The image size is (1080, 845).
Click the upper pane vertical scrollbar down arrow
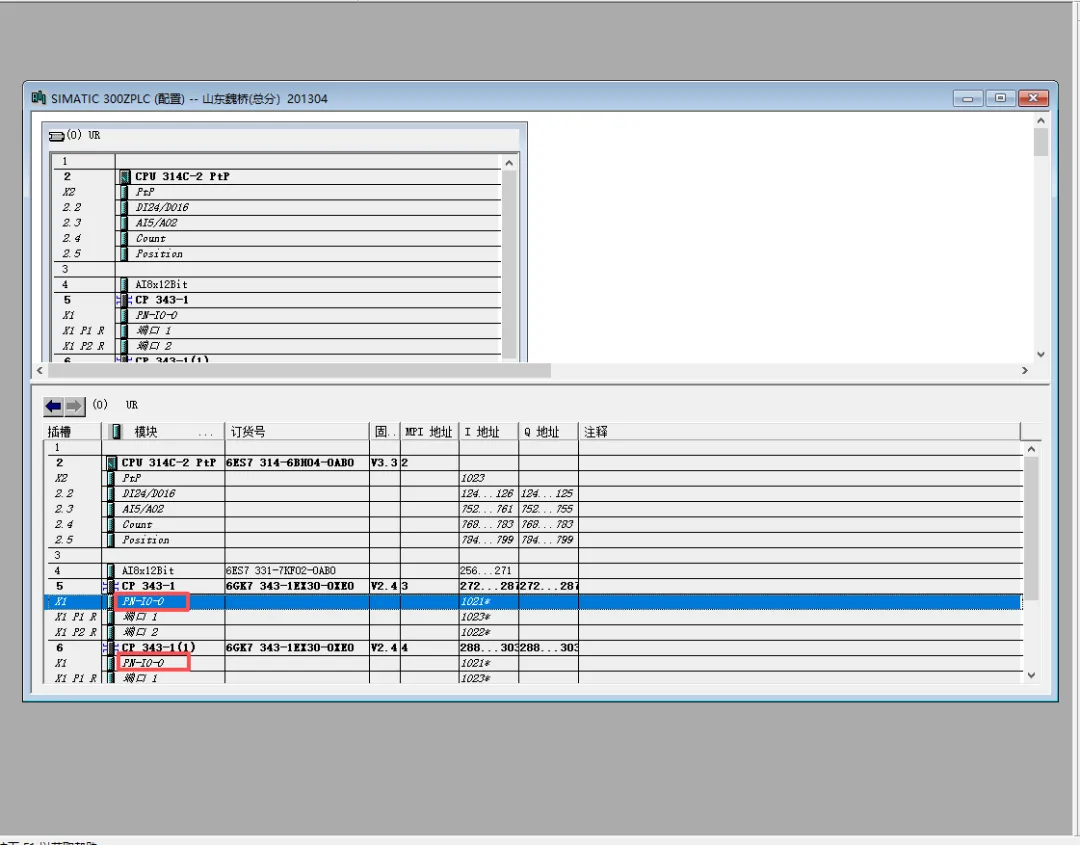tap(1041, 355)
